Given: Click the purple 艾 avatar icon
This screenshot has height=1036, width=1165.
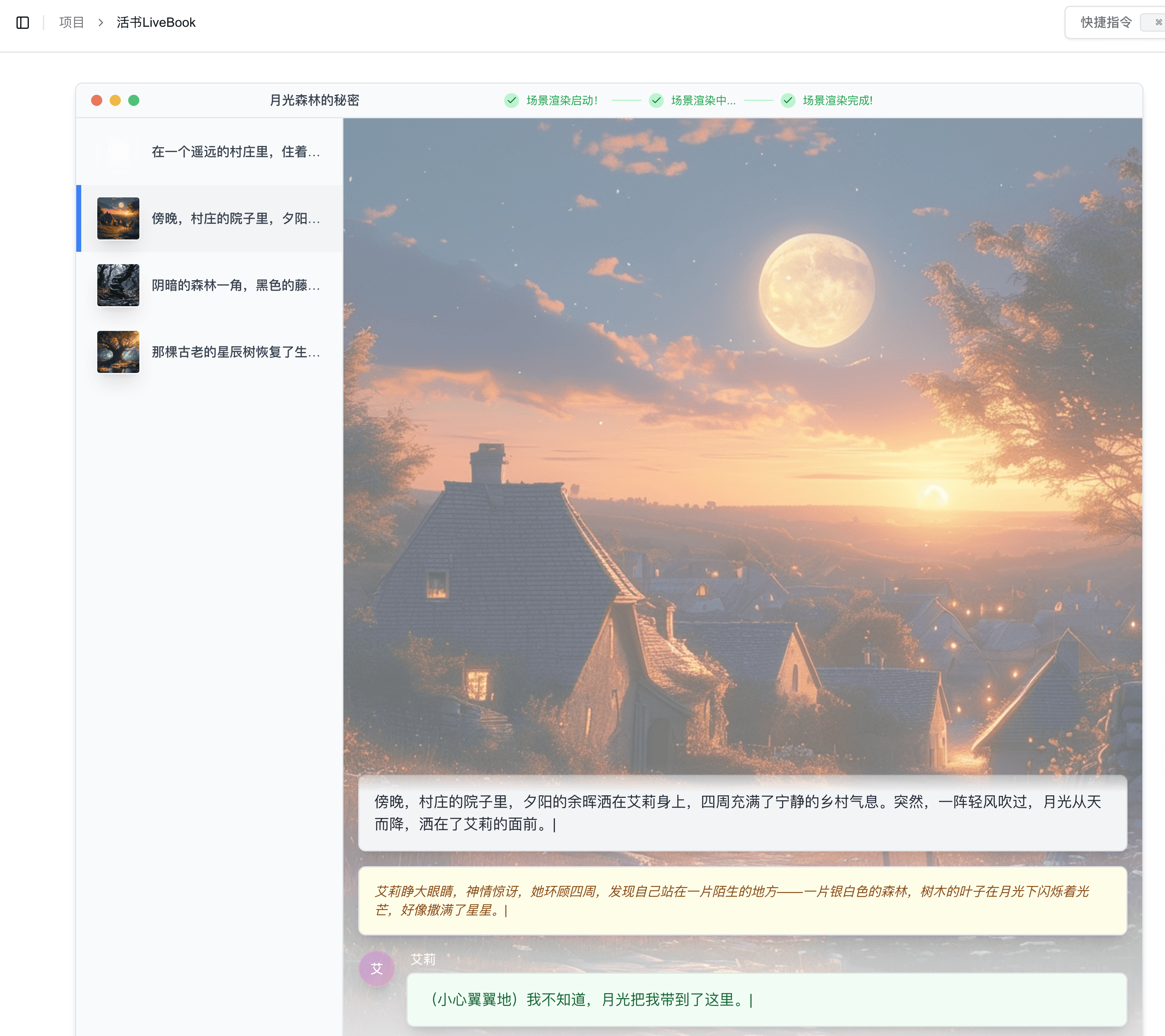Looking at the screenshot, I should (377, 968).
